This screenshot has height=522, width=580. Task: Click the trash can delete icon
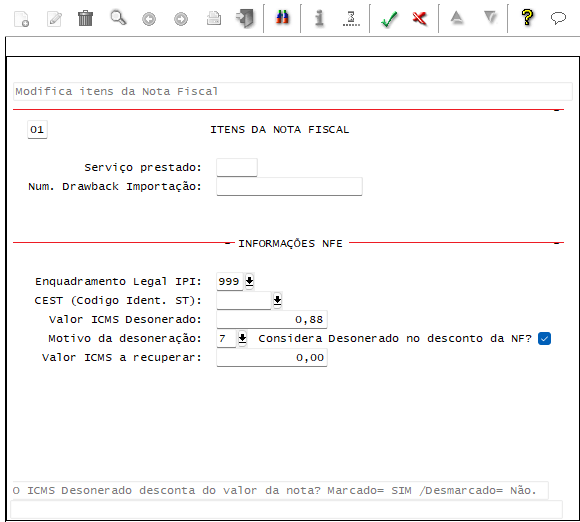(x=85, y=18)
